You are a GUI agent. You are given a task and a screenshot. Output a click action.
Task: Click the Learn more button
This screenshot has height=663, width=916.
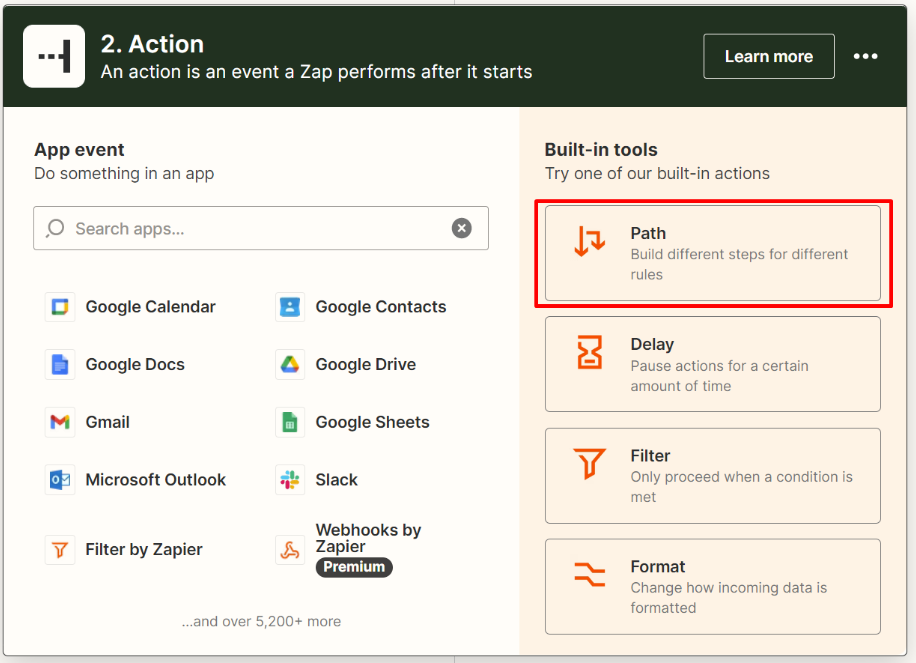768,57
